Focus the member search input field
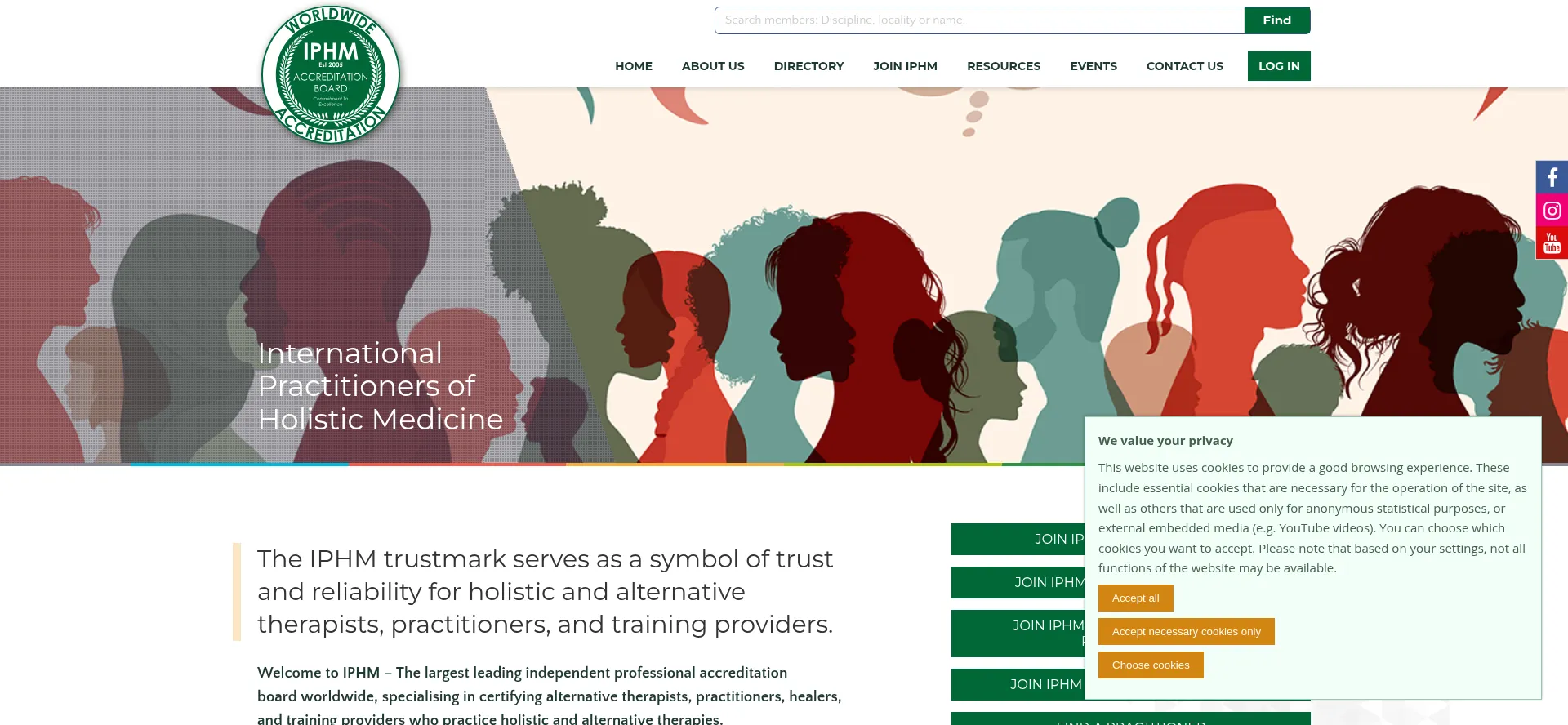The height and width of the screenshot is (725, 1568). (979, 20)
